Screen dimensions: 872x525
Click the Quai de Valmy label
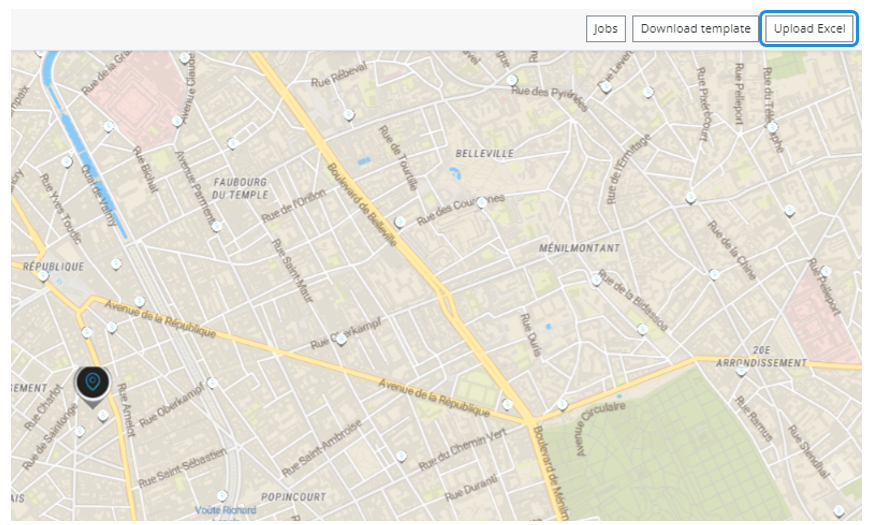click(100, 195)
